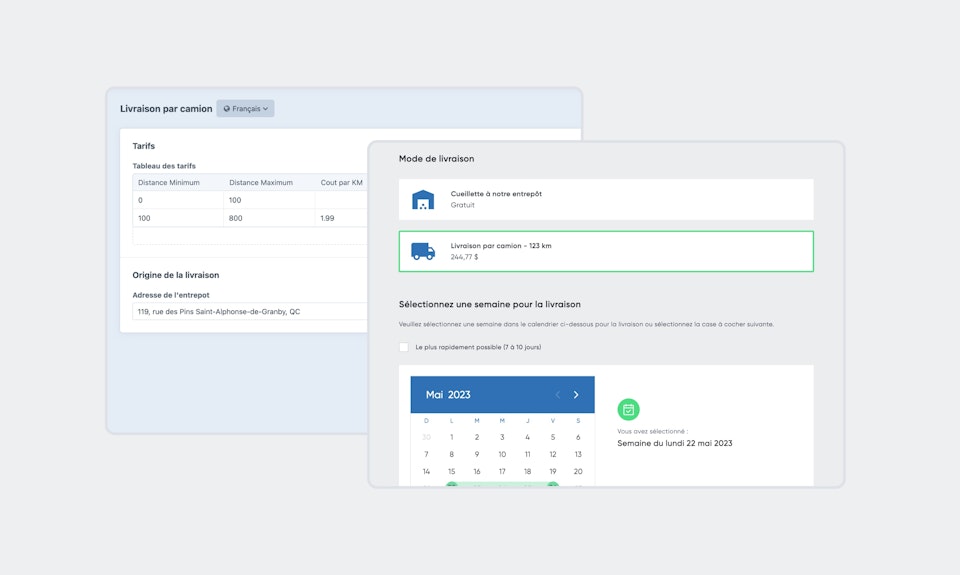Screen dimensions: 960x575
Task: Select 'Livraison par camion - 123 km' option
Action: [605, 251]
